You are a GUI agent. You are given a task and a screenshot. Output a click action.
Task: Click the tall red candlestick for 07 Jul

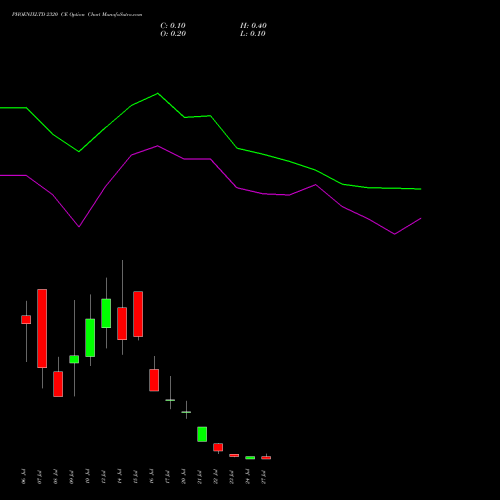(42, 328)
